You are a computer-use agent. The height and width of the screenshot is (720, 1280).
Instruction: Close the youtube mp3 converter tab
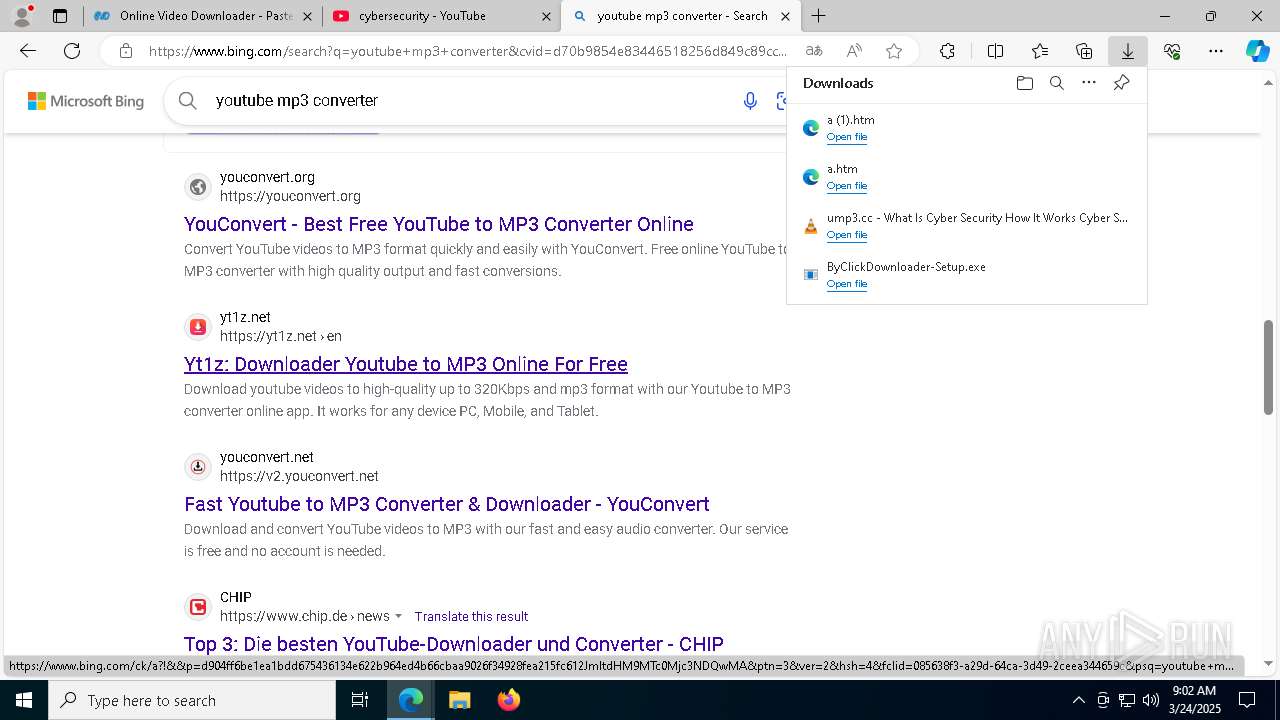(786, 16)
